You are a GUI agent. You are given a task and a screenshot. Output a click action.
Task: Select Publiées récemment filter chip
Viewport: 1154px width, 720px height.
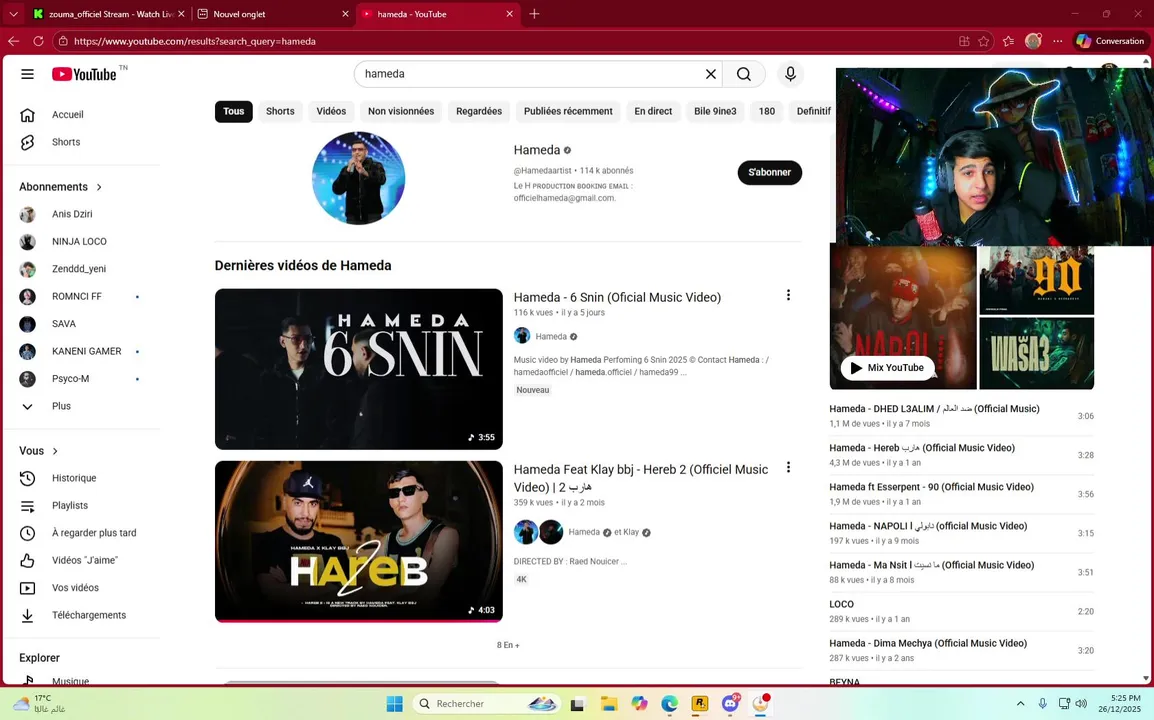pyautogui.click(x=568, y=111)
